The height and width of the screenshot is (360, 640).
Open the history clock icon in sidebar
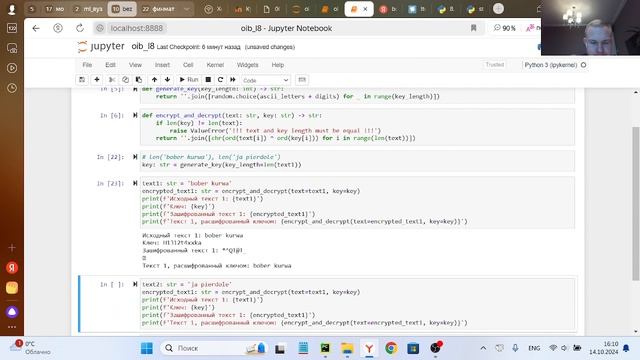tap(12, 88)
